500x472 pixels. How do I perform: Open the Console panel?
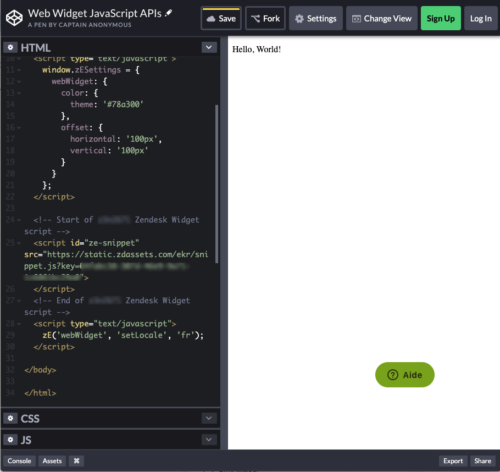click(19, 461)
